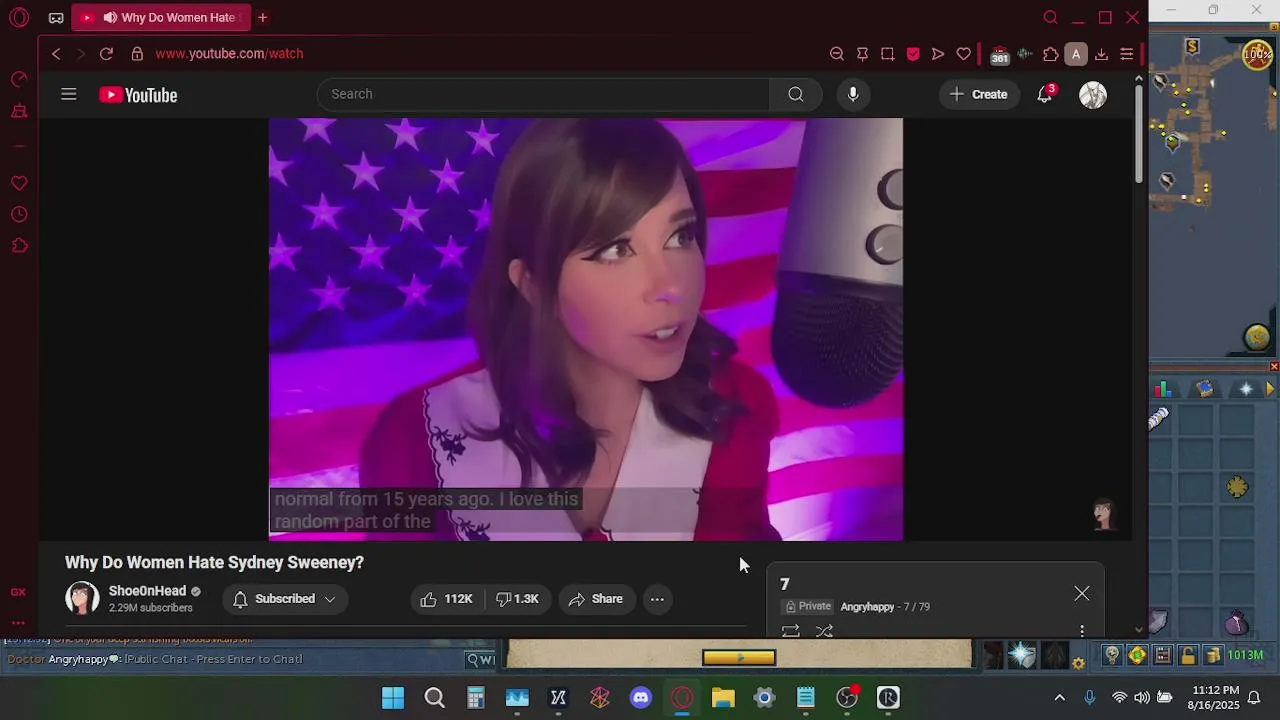
Task: Open the volume control in tray
Action: [x=1141, y=698]
